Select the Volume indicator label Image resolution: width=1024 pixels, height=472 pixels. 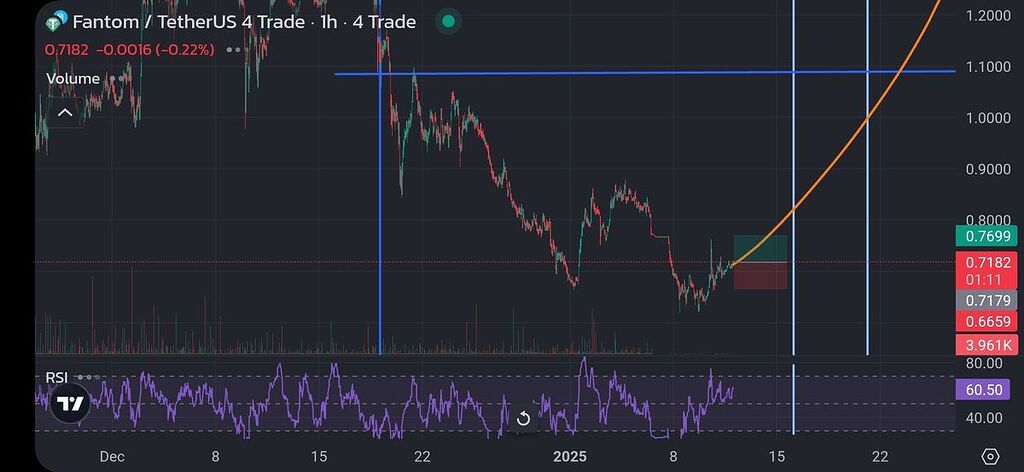[x=73, y=79]
